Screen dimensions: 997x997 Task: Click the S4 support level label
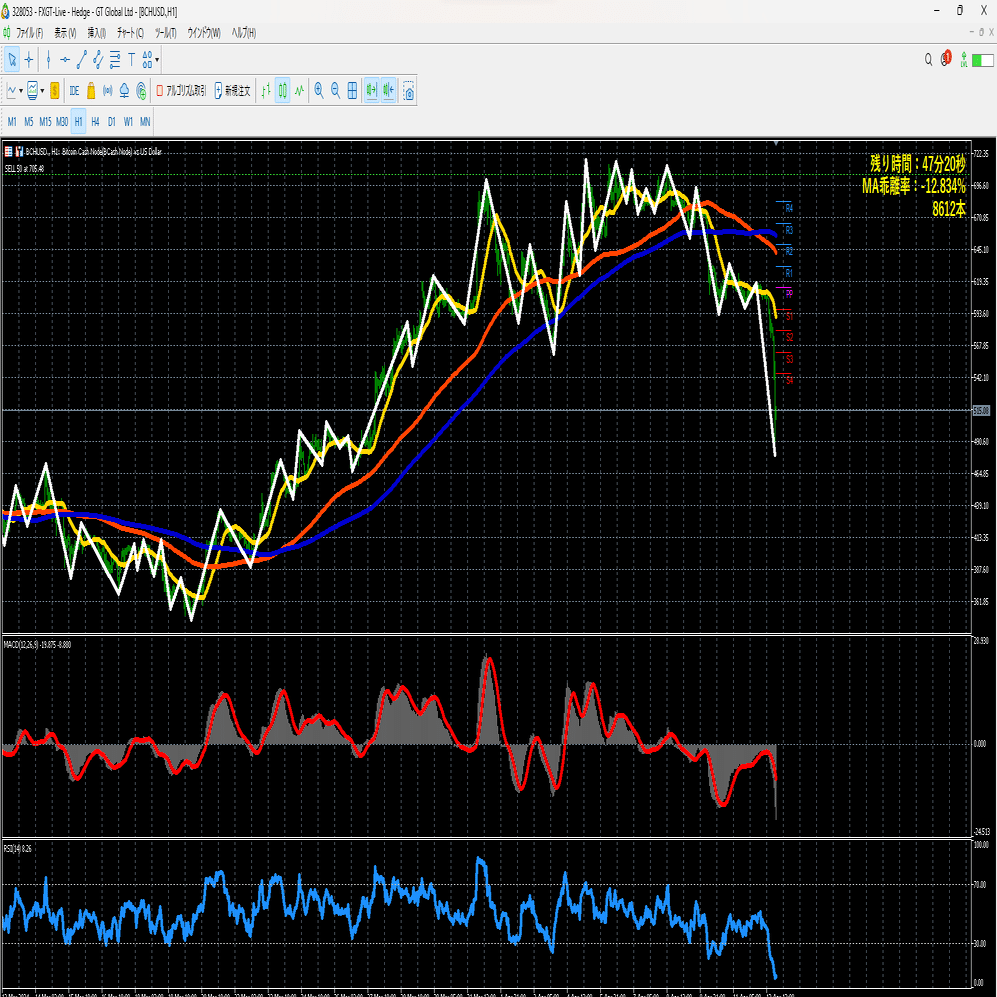tap(789, 380)
